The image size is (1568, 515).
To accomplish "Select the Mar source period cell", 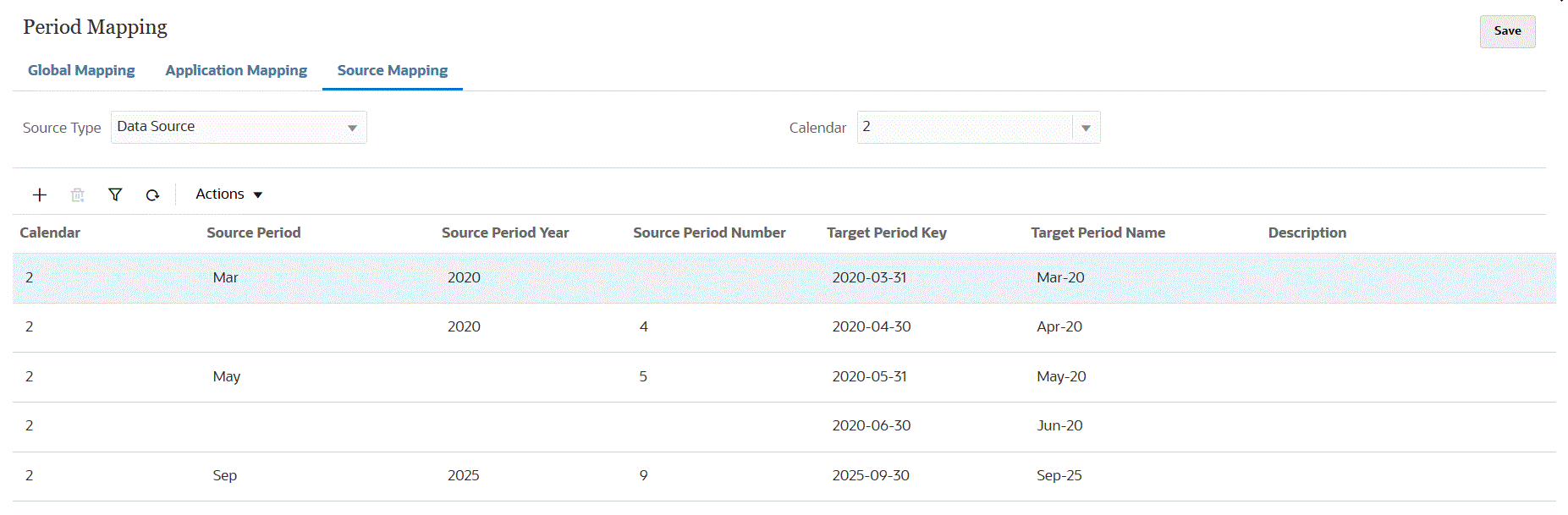I will (225, 277).
